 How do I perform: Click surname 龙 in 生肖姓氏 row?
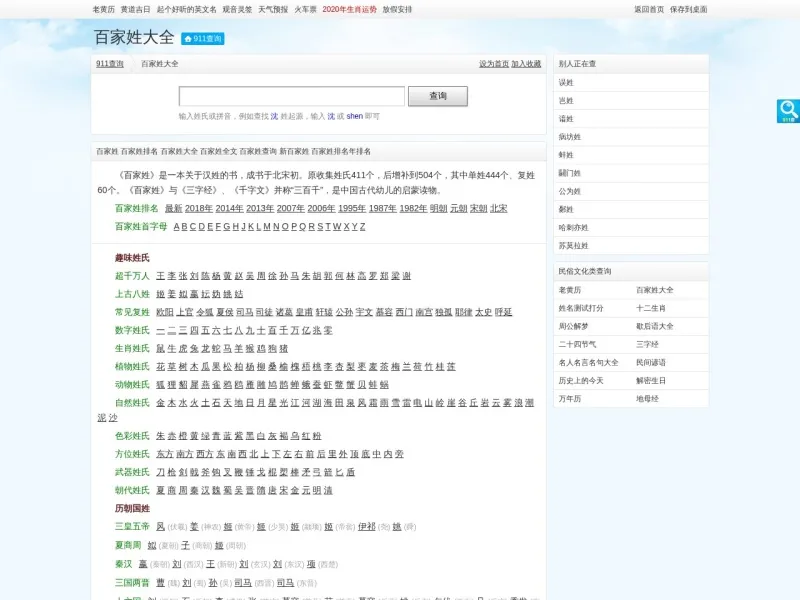tap(205, 348)
